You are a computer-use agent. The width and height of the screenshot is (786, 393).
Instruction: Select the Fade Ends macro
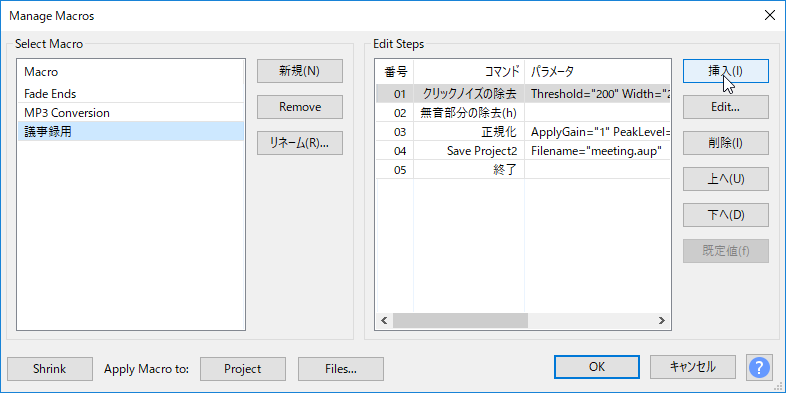[131, 93]
